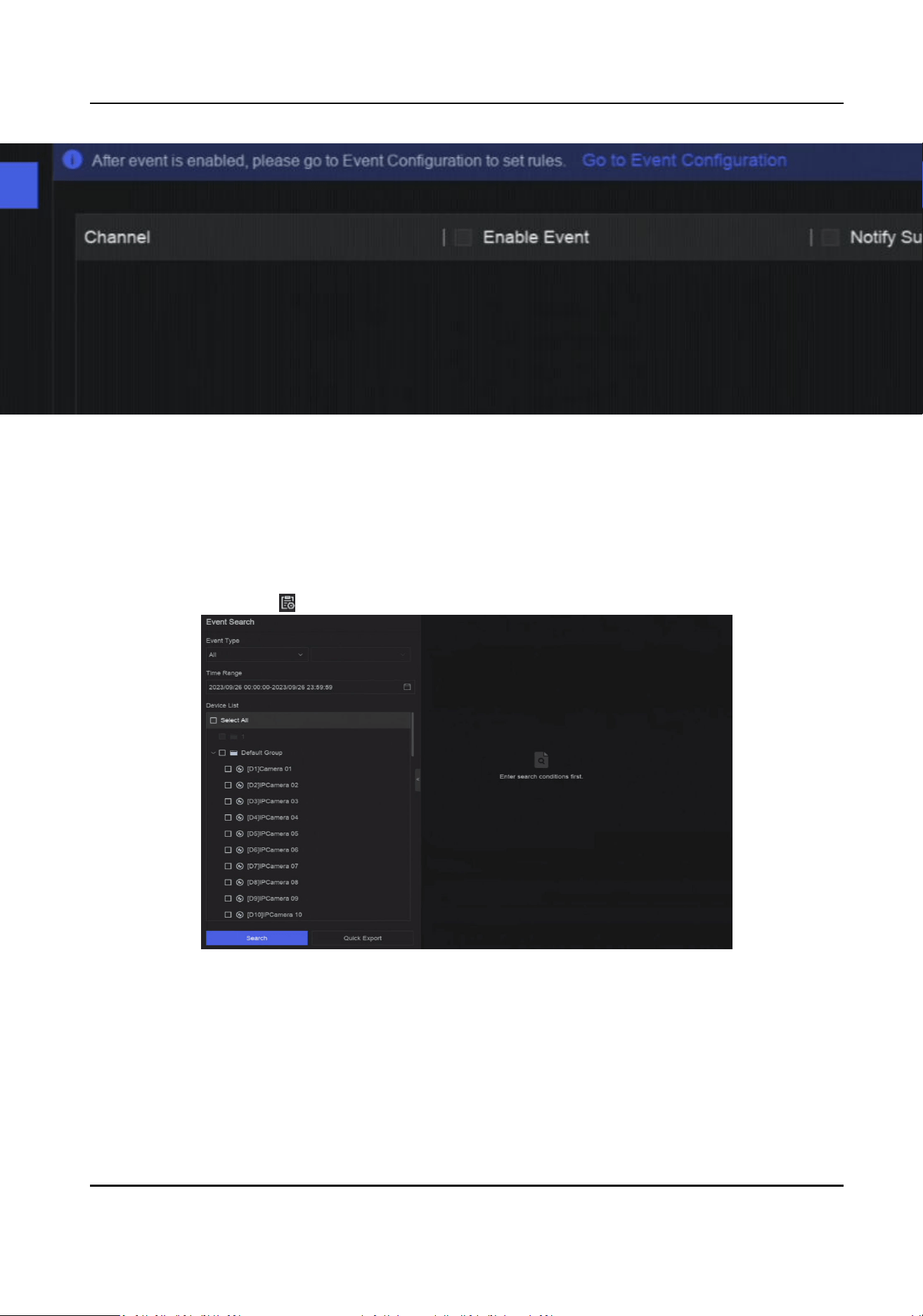Click the camera icon beside [D8]IPCamera 08

pyautogui.click(x=240, y=882)
